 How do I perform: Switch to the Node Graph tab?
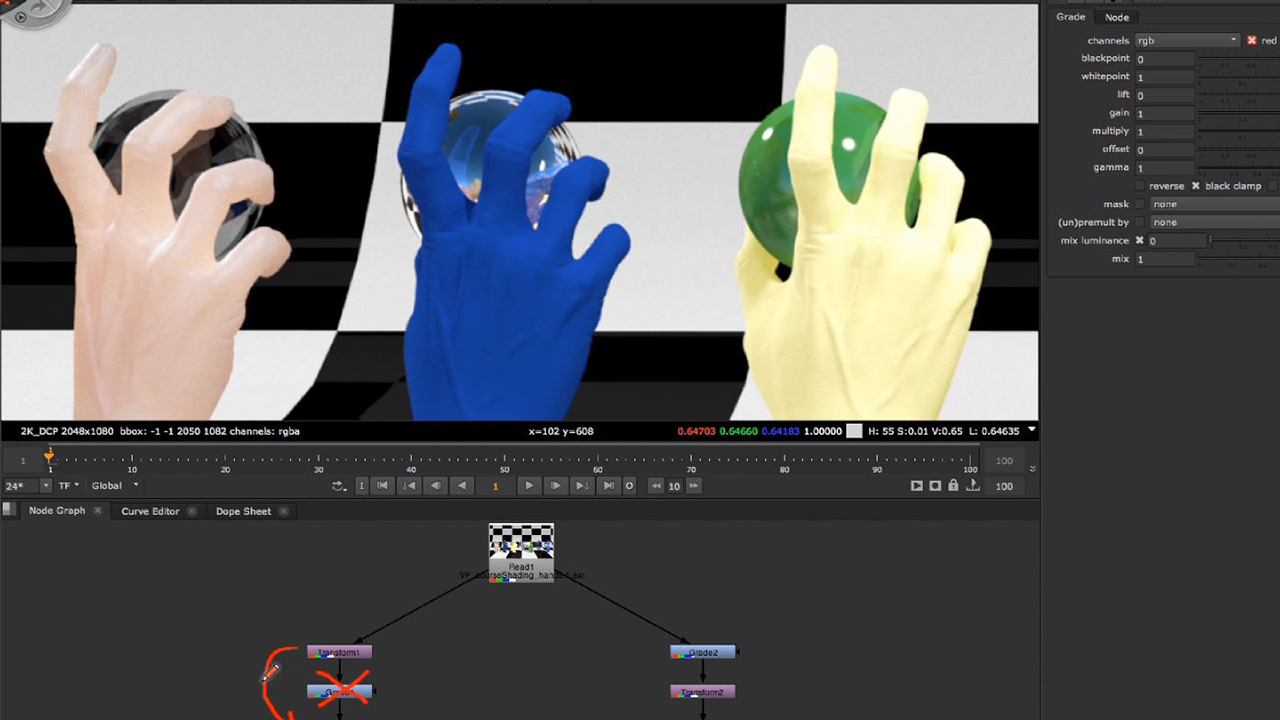coord(57,511)
